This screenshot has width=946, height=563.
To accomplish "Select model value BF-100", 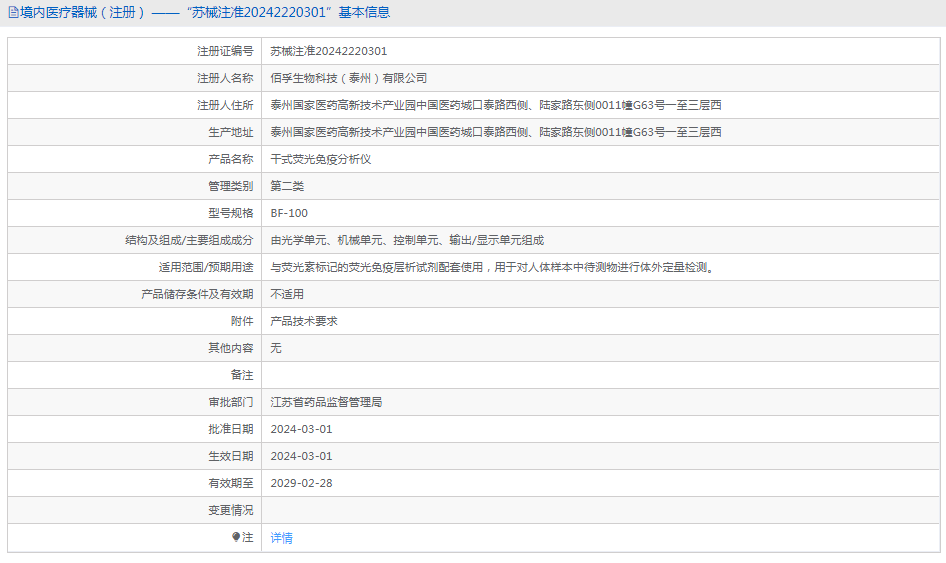I will [x=289, y=213].
